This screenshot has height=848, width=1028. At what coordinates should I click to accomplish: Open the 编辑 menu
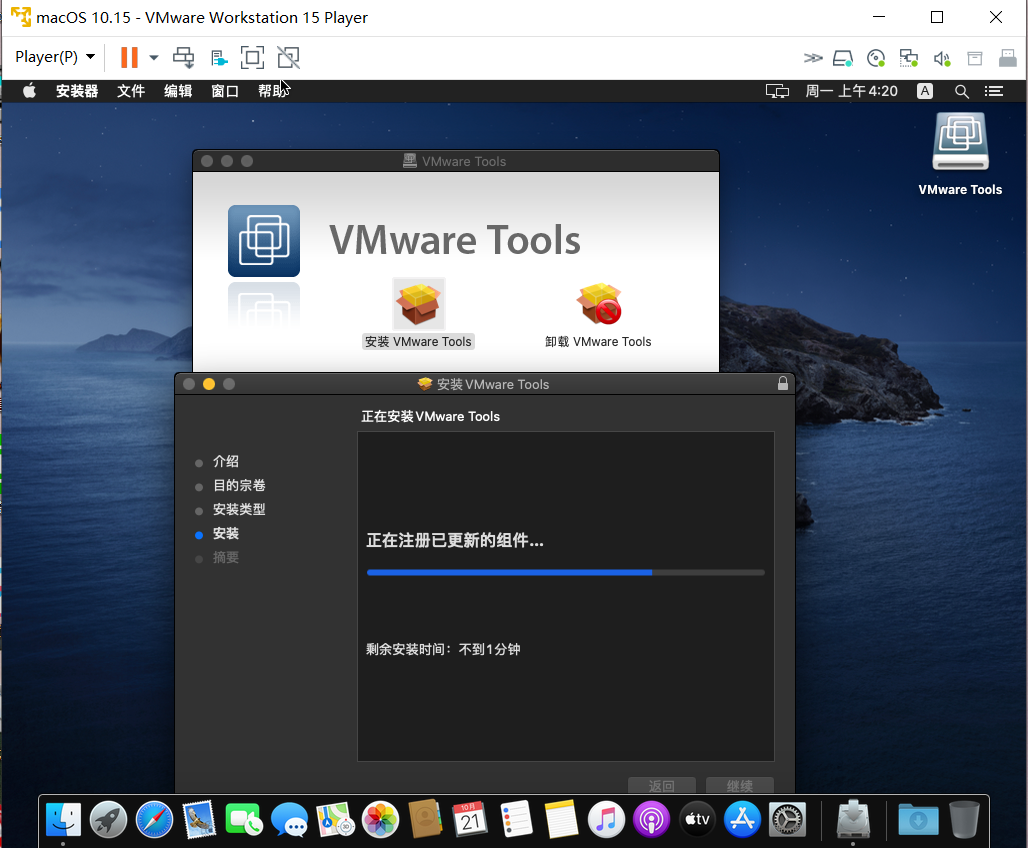[x=178, y=91]
